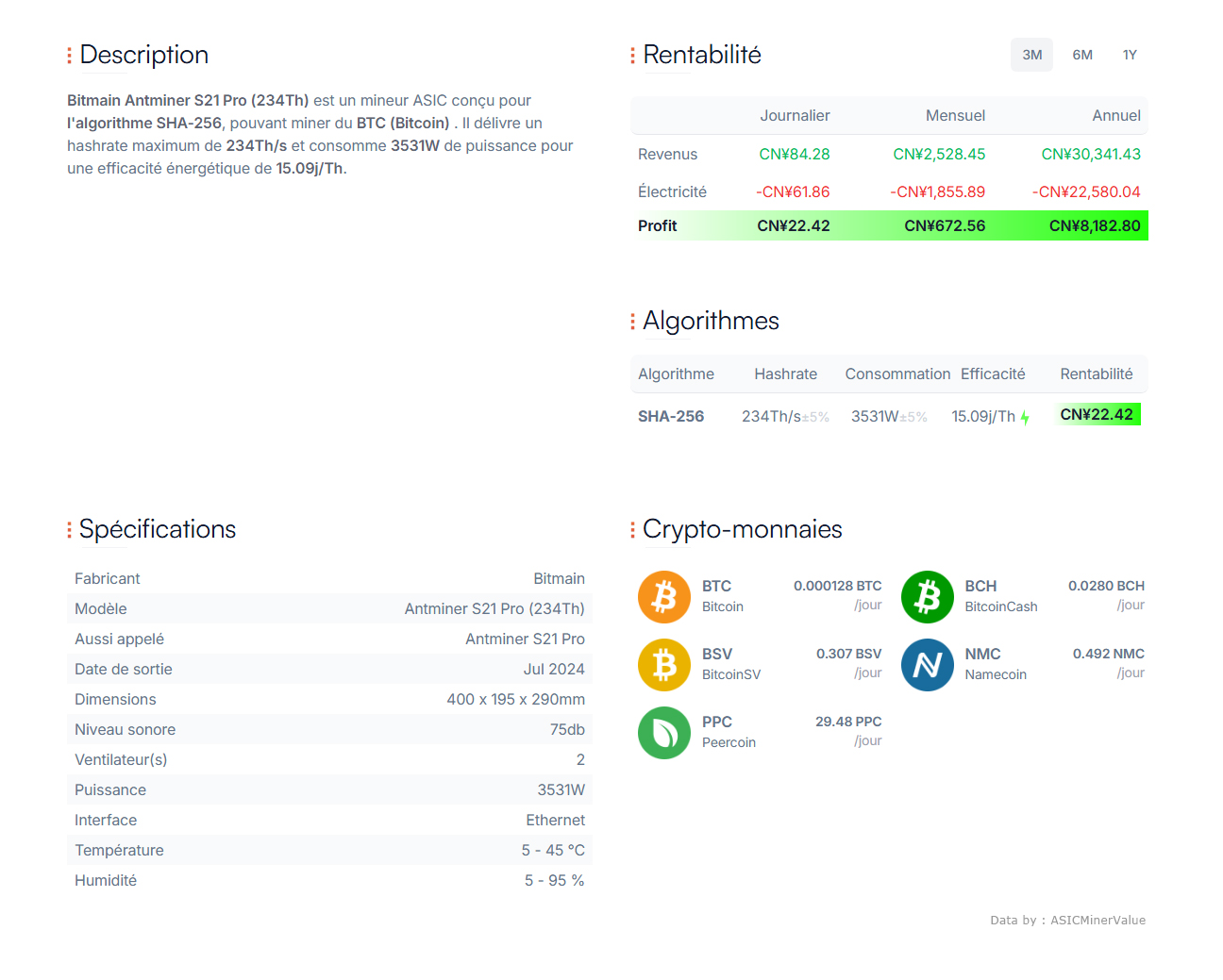Select the 3M profitability period tab
The width and height of the screenshot is (1223, 980).
[x=1031, y=55]
